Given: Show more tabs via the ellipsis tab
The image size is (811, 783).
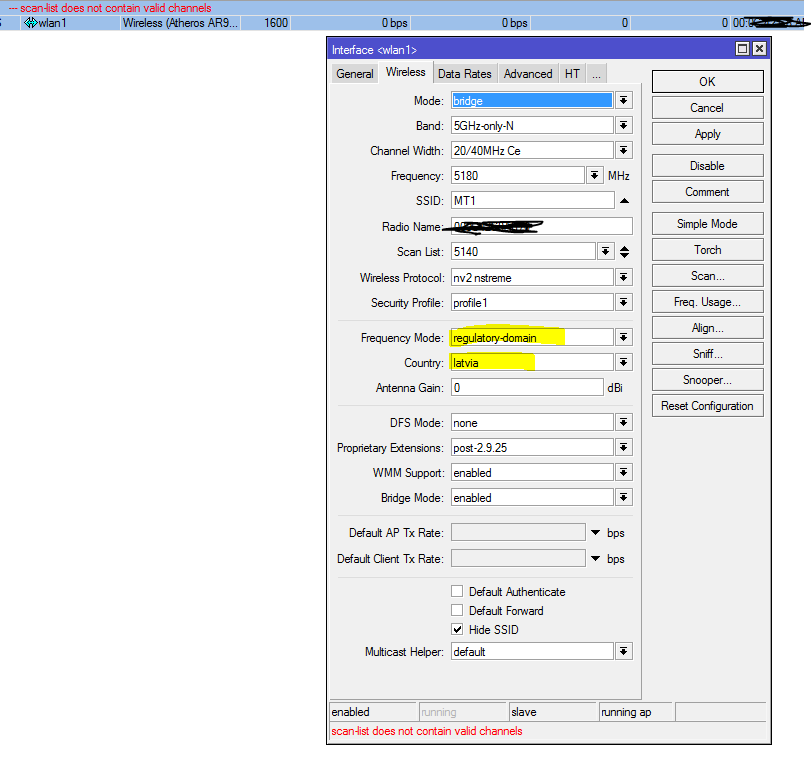Looking at the screenshot, I should (x=596, y=73).
